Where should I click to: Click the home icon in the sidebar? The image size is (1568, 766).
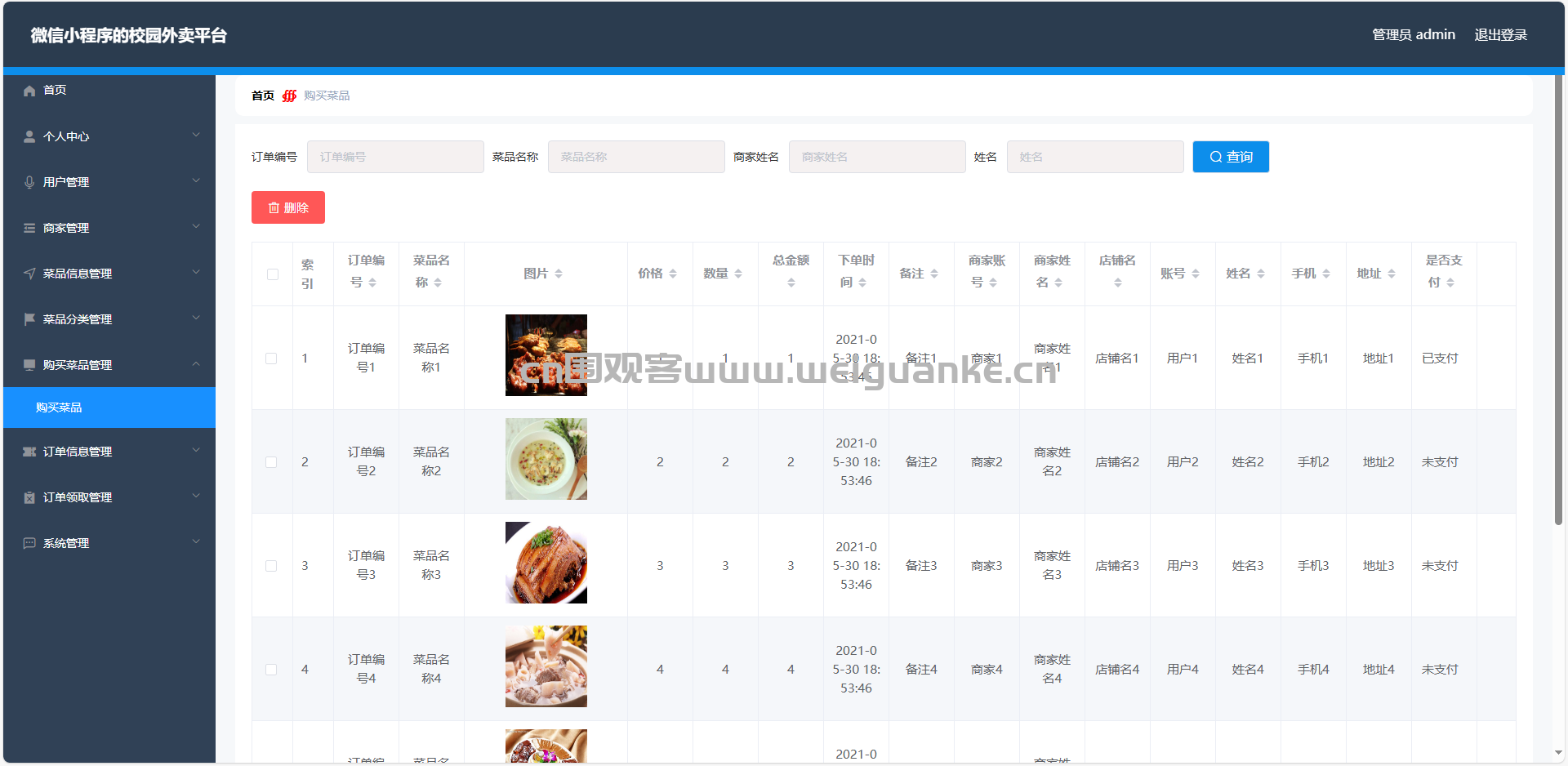pyautogui.click(x=29, y=91)
